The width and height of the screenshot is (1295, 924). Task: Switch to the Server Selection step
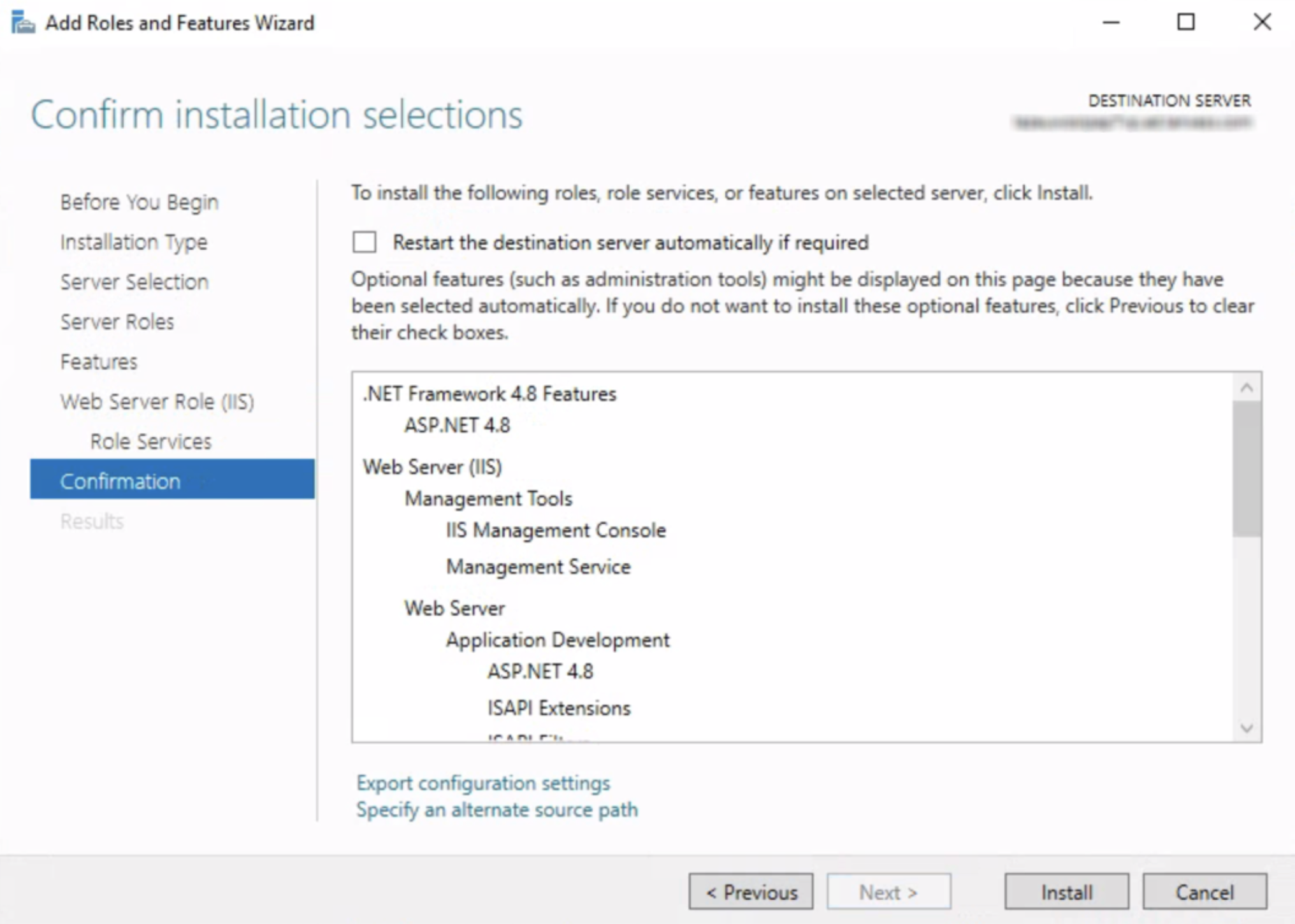point(134,282)
